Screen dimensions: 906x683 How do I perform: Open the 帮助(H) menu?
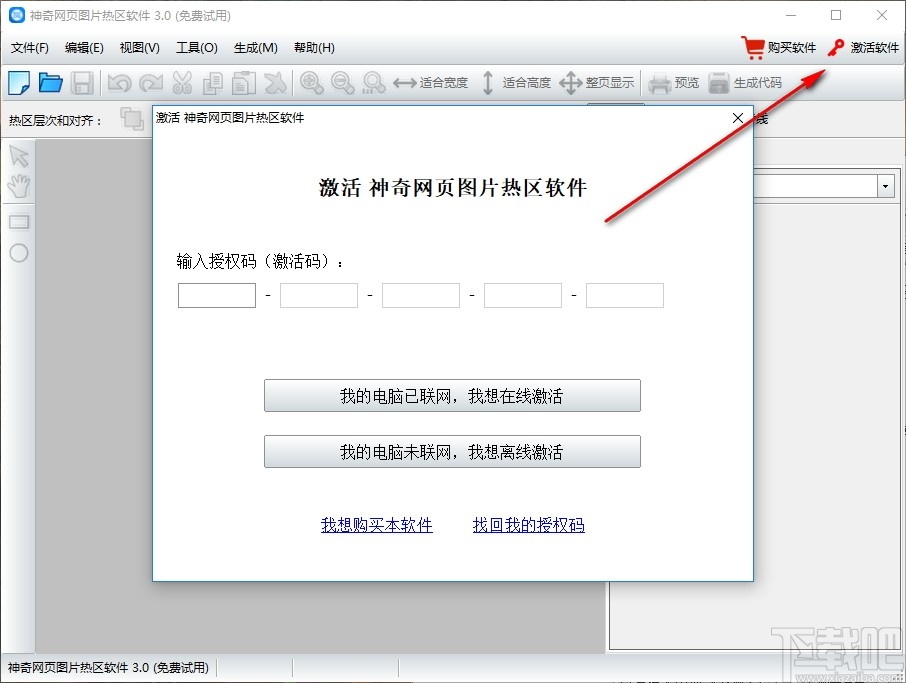click(313, 47)
